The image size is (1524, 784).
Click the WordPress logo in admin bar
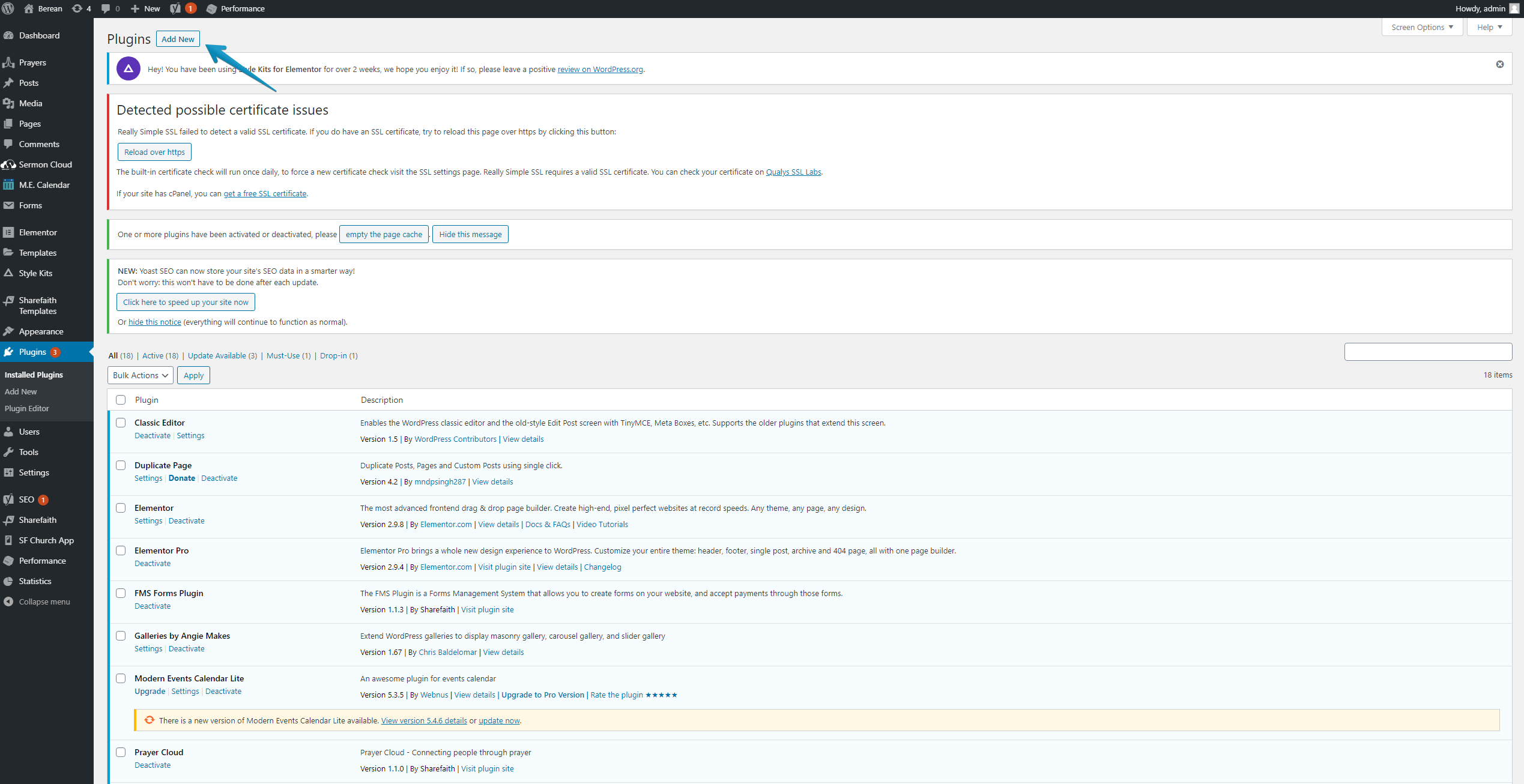pos(8,8)
